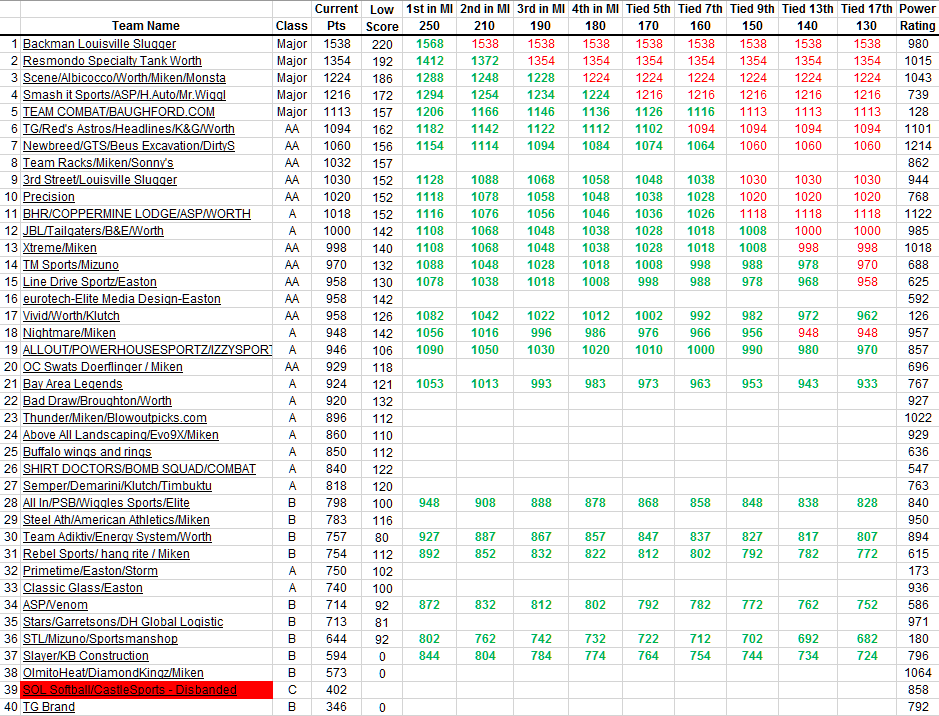Click Buffalo wings and rings link

pos(87,452)
